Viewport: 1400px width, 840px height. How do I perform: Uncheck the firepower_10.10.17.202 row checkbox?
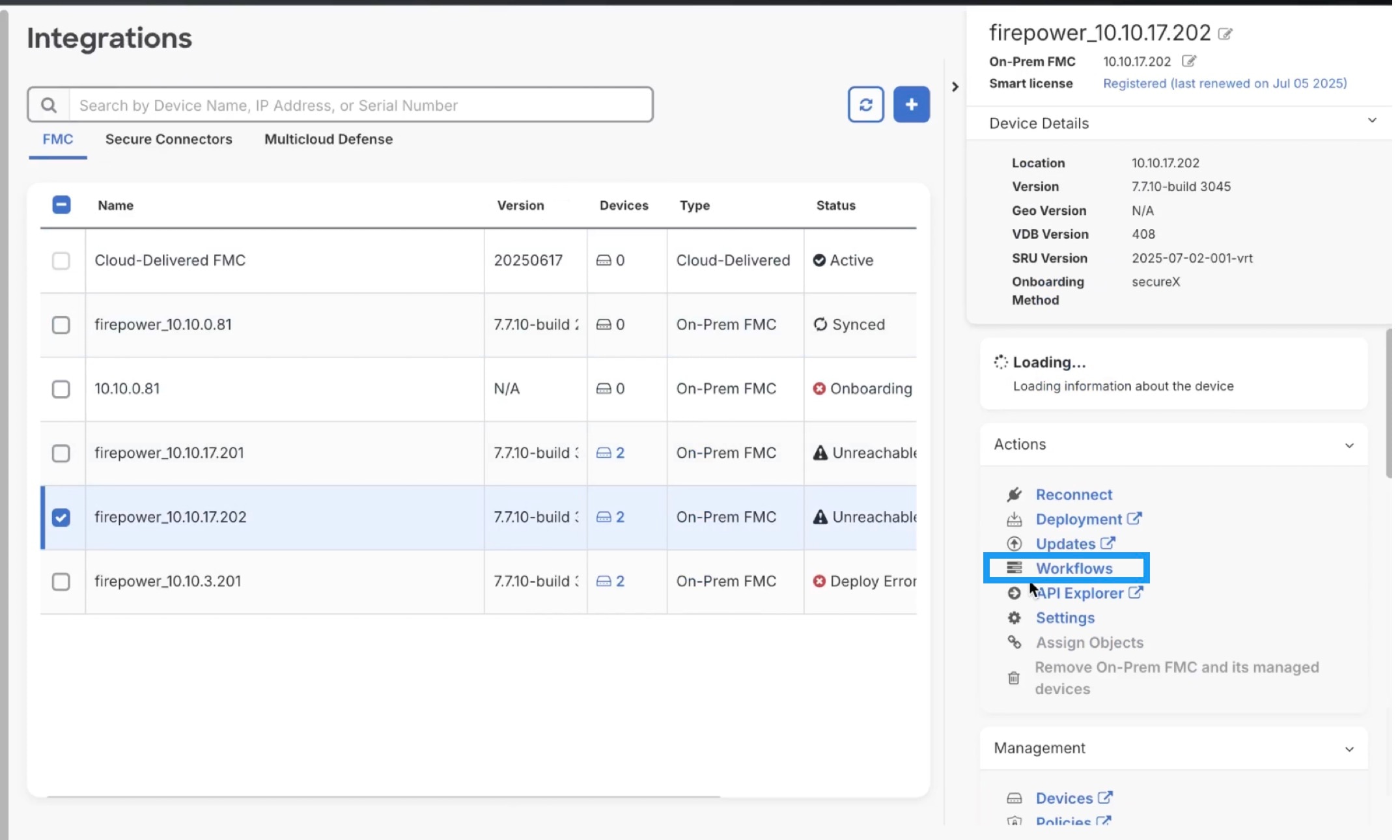click(x=61, y=518)
